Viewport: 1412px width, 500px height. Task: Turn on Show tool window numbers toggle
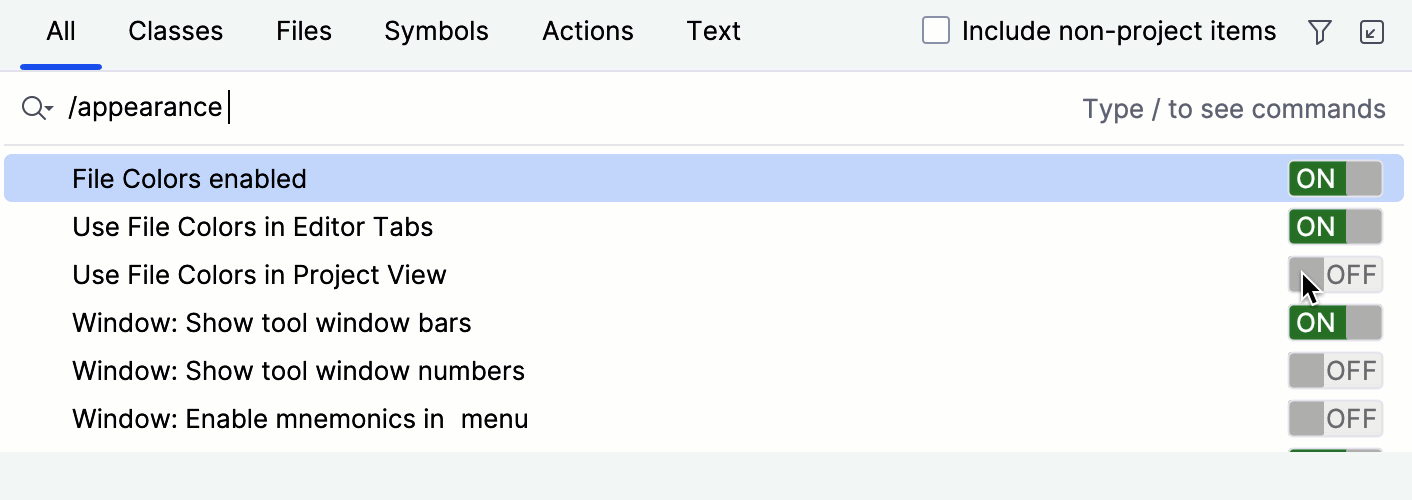pos(1336,371)
